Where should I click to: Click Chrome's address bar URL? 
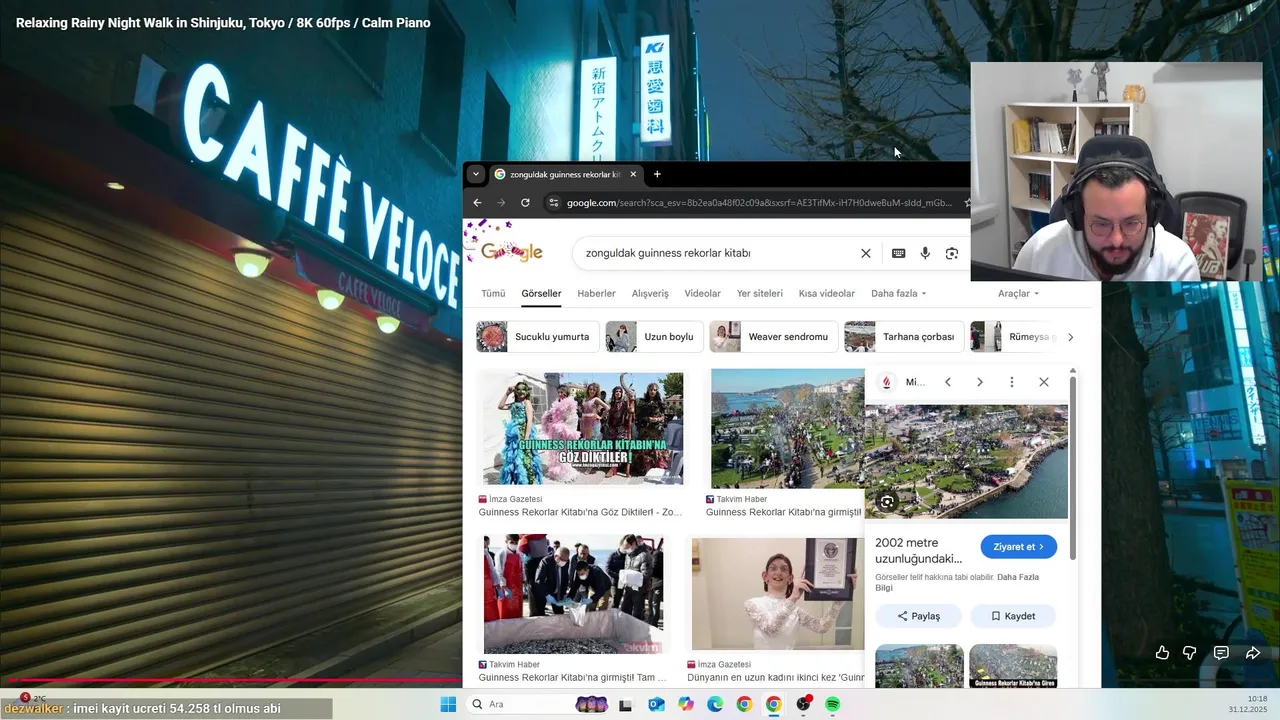[x=760, y=202]
